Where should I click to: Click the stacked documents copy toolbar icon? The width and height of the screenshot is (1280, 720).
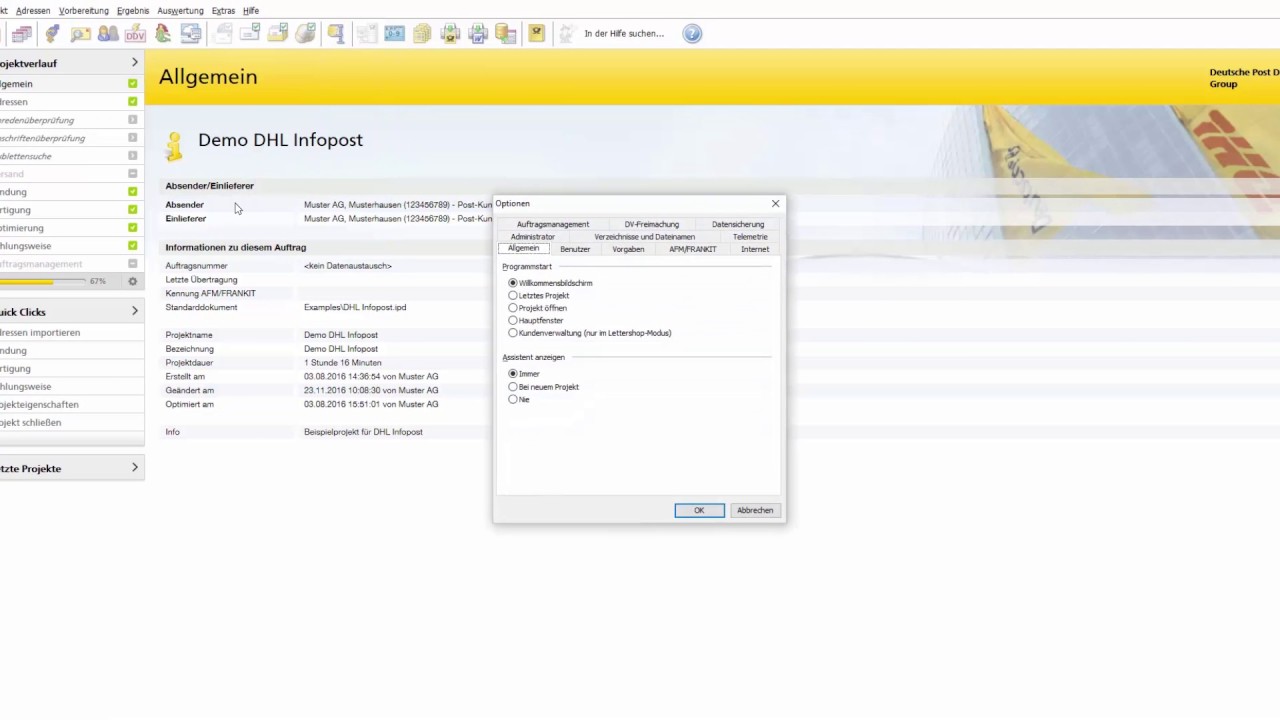tap(422, 34)
